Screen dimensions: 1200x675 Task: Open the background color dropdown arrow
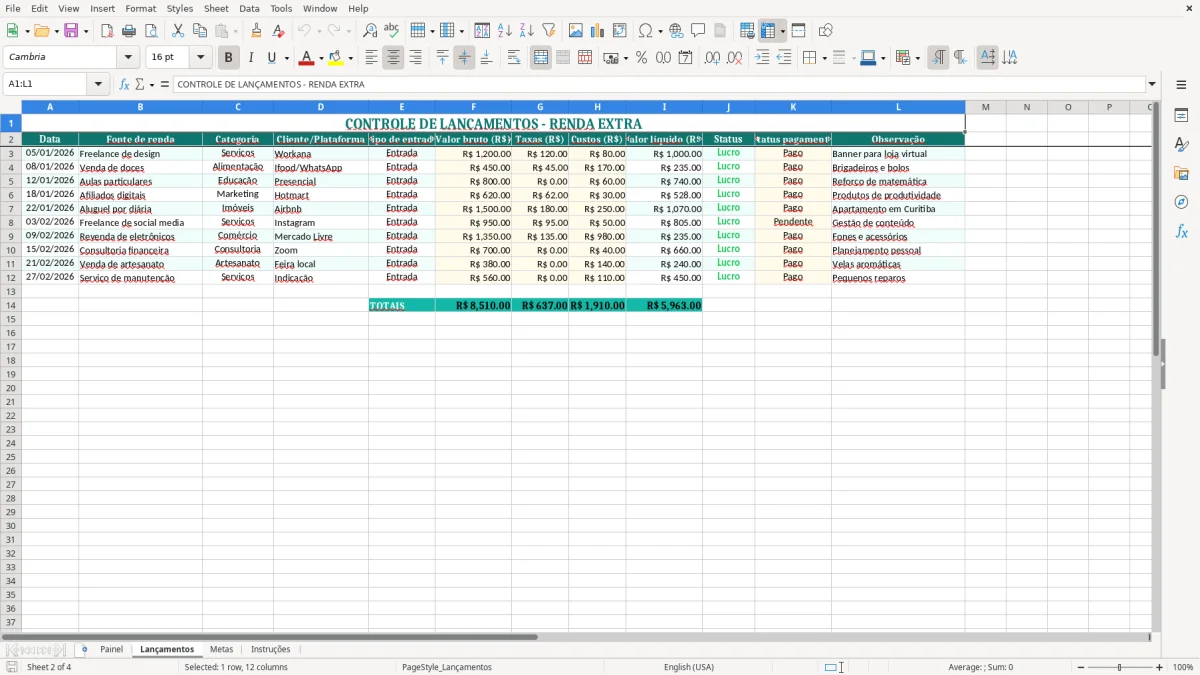coord(350,58)
